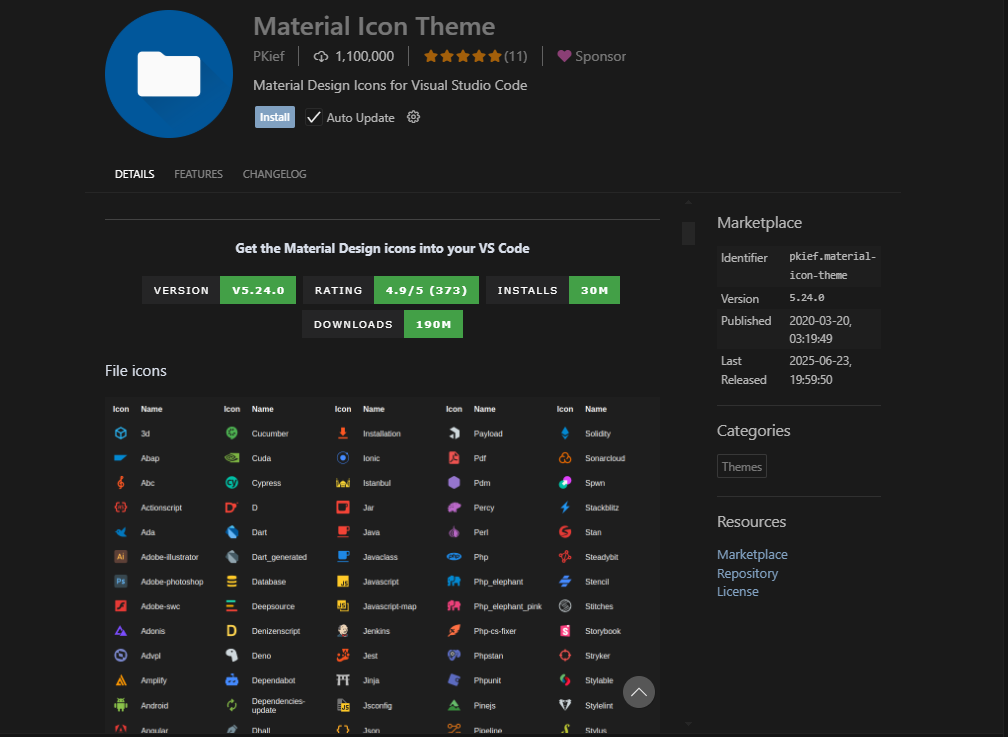This screenshot has height=737, width=1008.
Task: Click the readme vertical scrollbar thumb
Action: pos(688,233)
